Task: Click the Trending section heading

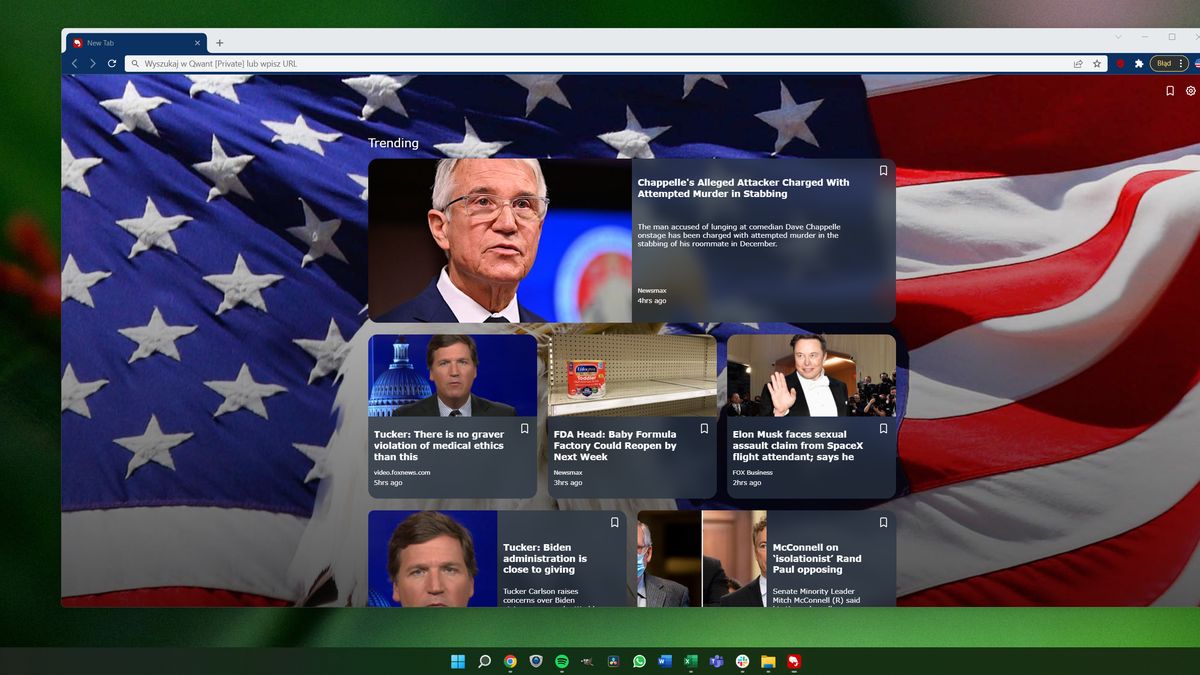Action: click(393, 143)
